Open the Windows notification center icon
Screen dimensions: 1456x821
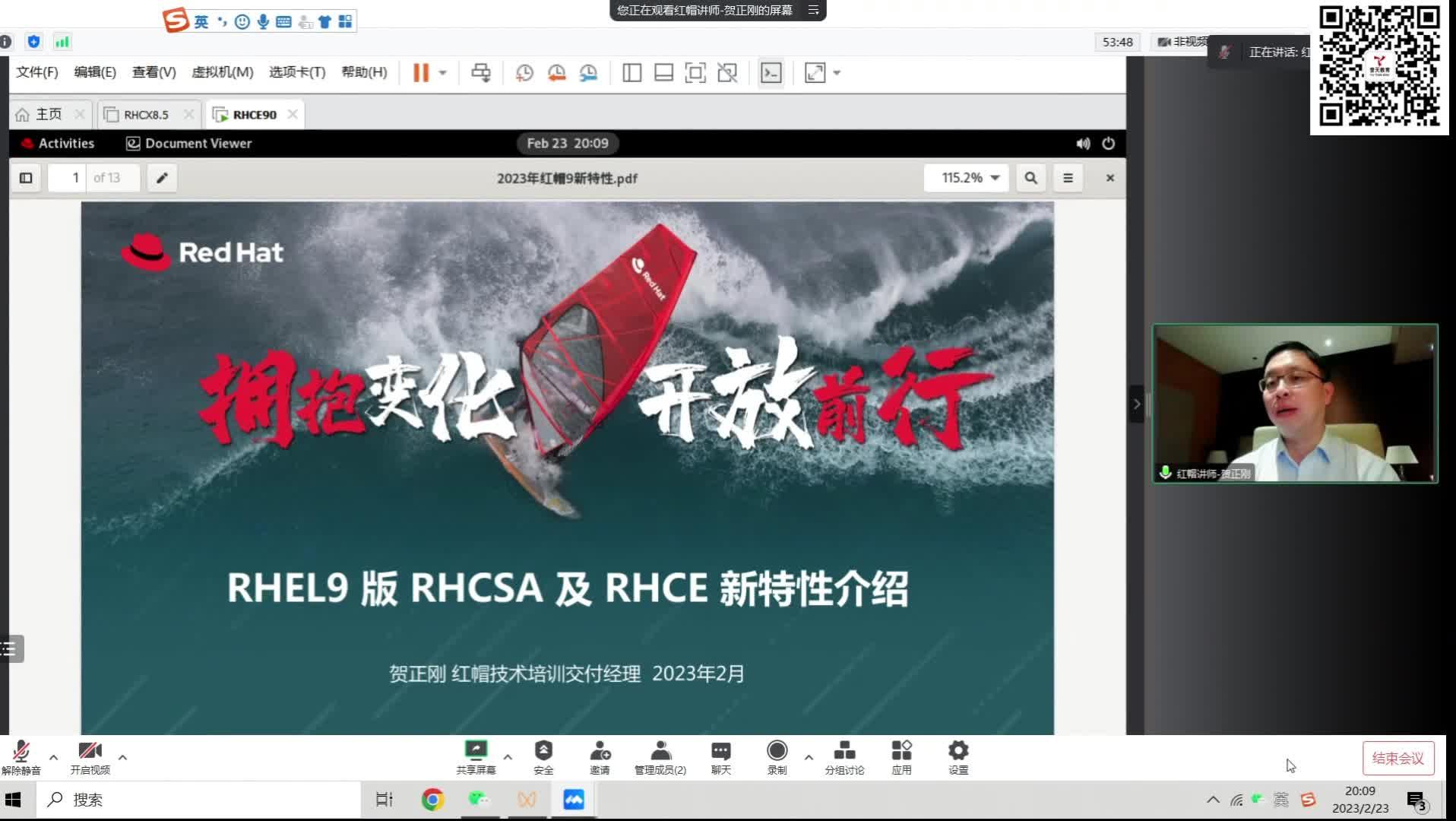1417,800
